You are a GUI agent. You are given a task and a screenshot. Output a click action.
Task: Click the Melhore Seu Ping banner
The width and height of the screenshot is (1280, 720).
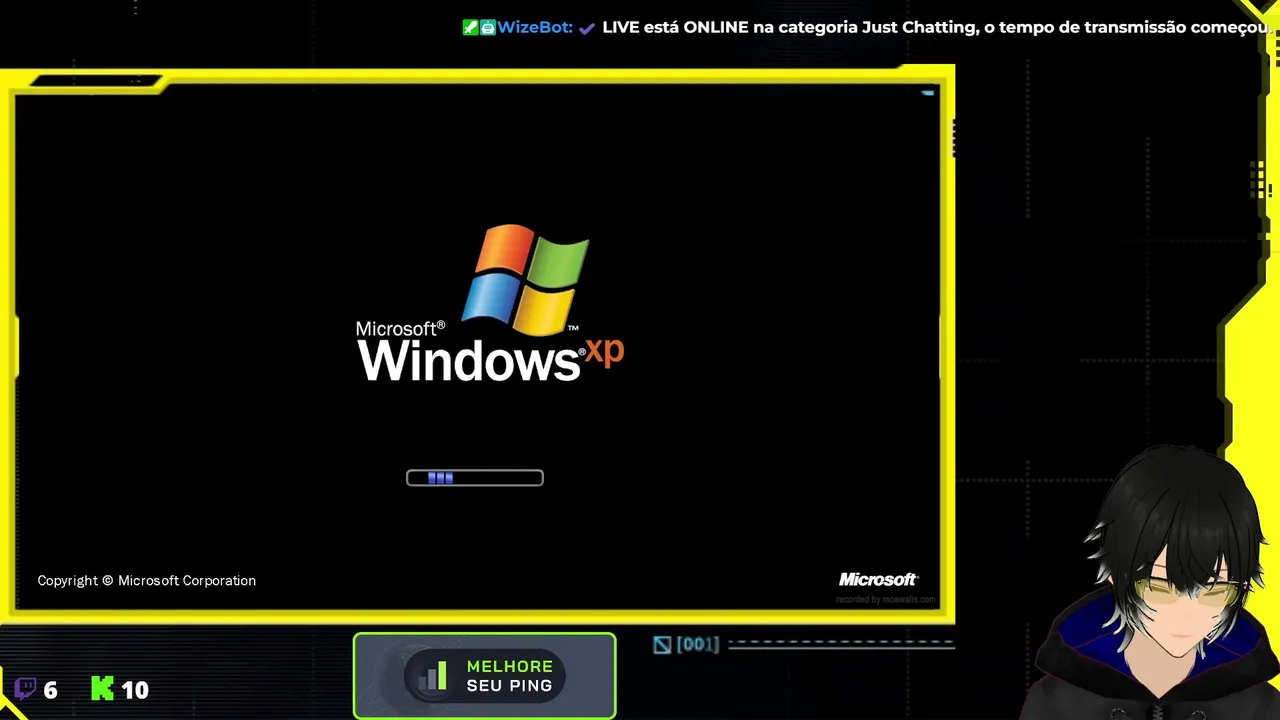pyautogui.click(x=485, y=676)
